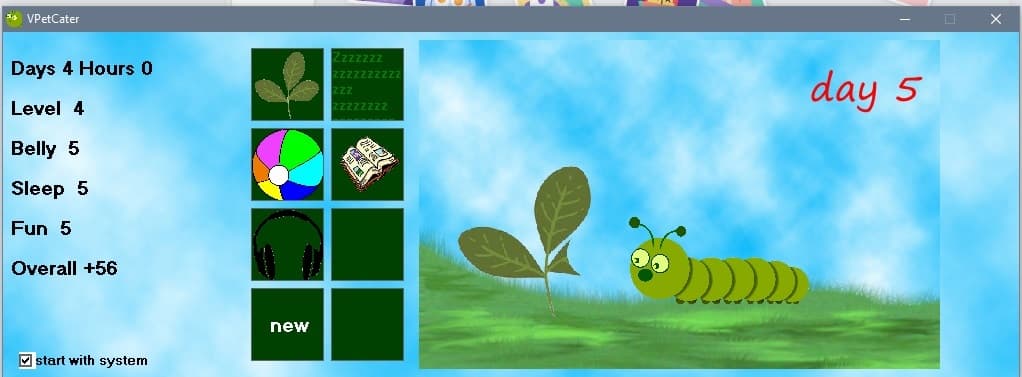Click the 'Sleep 5' stat text

[50, 188]
